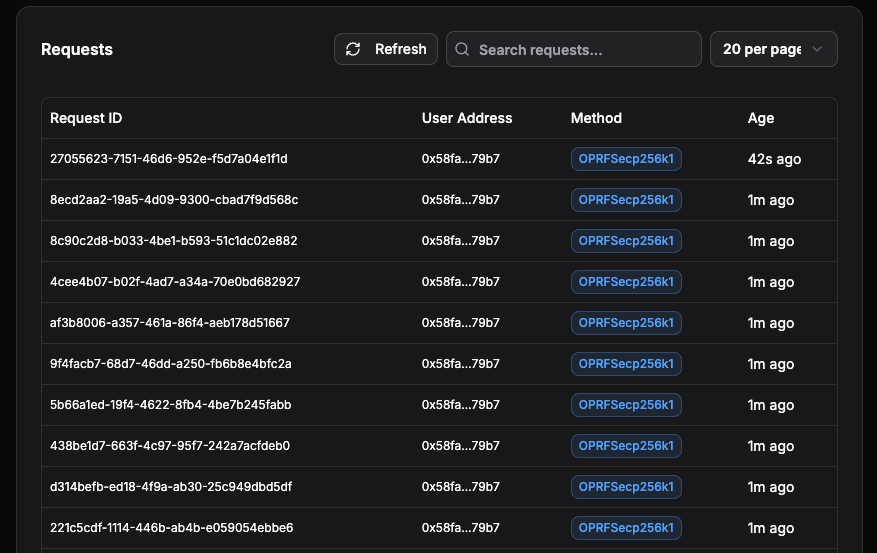Click user address 0x58fa...79b7 in 9f4facb7 row
This screenshot has height=553, width=877.
point(460,364)
